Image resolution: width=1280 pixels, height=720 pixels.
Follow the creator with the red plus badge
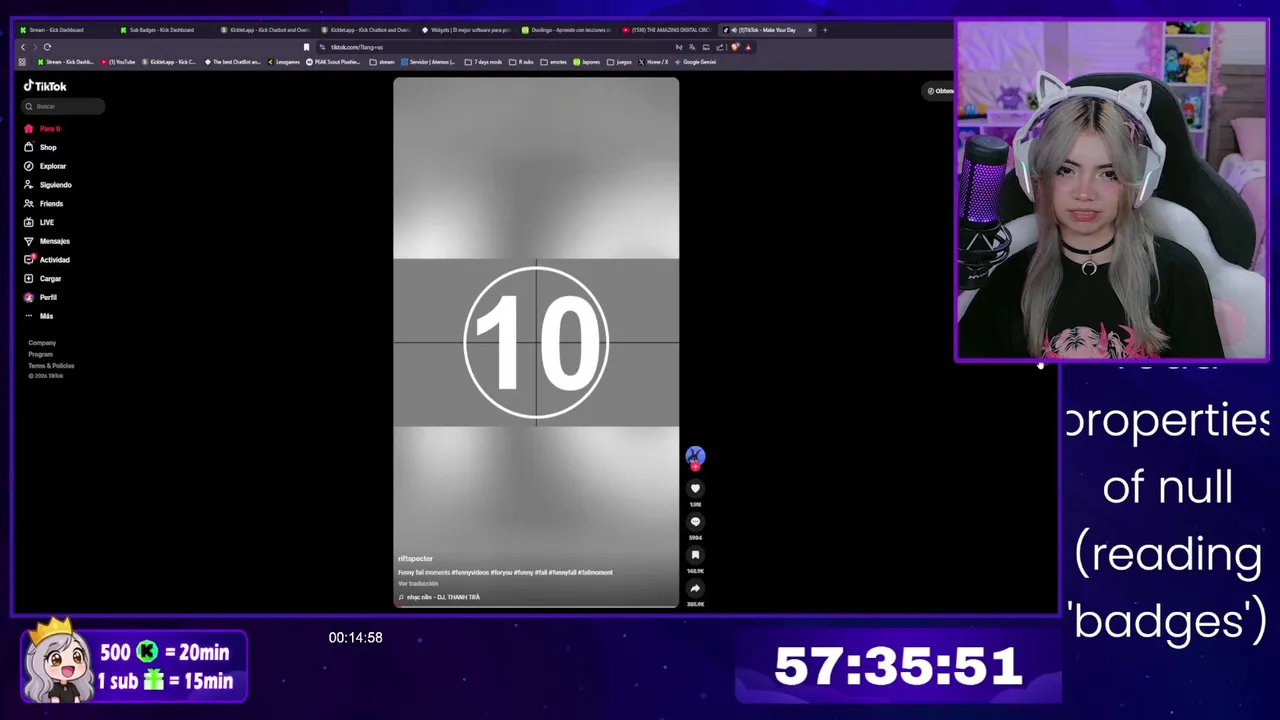click(x=695, y=467)
